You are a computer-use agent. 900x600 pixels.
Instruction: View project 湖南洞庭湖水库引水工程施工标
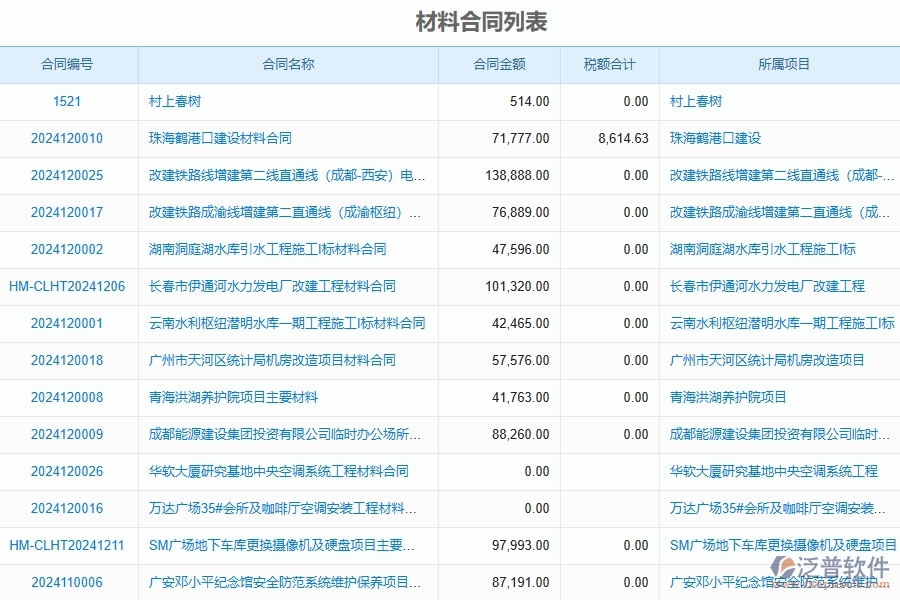(x=761, y=249)
